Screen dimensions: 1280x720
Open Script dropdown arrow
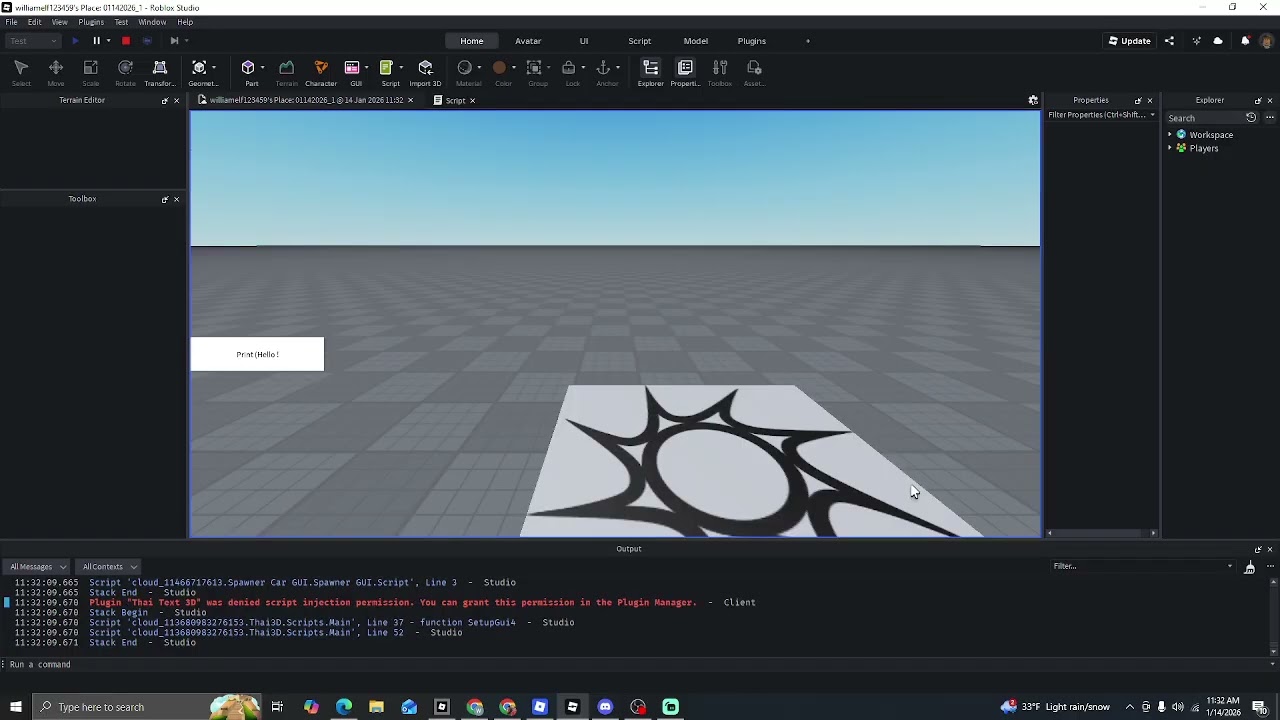[x=400, y=68]
